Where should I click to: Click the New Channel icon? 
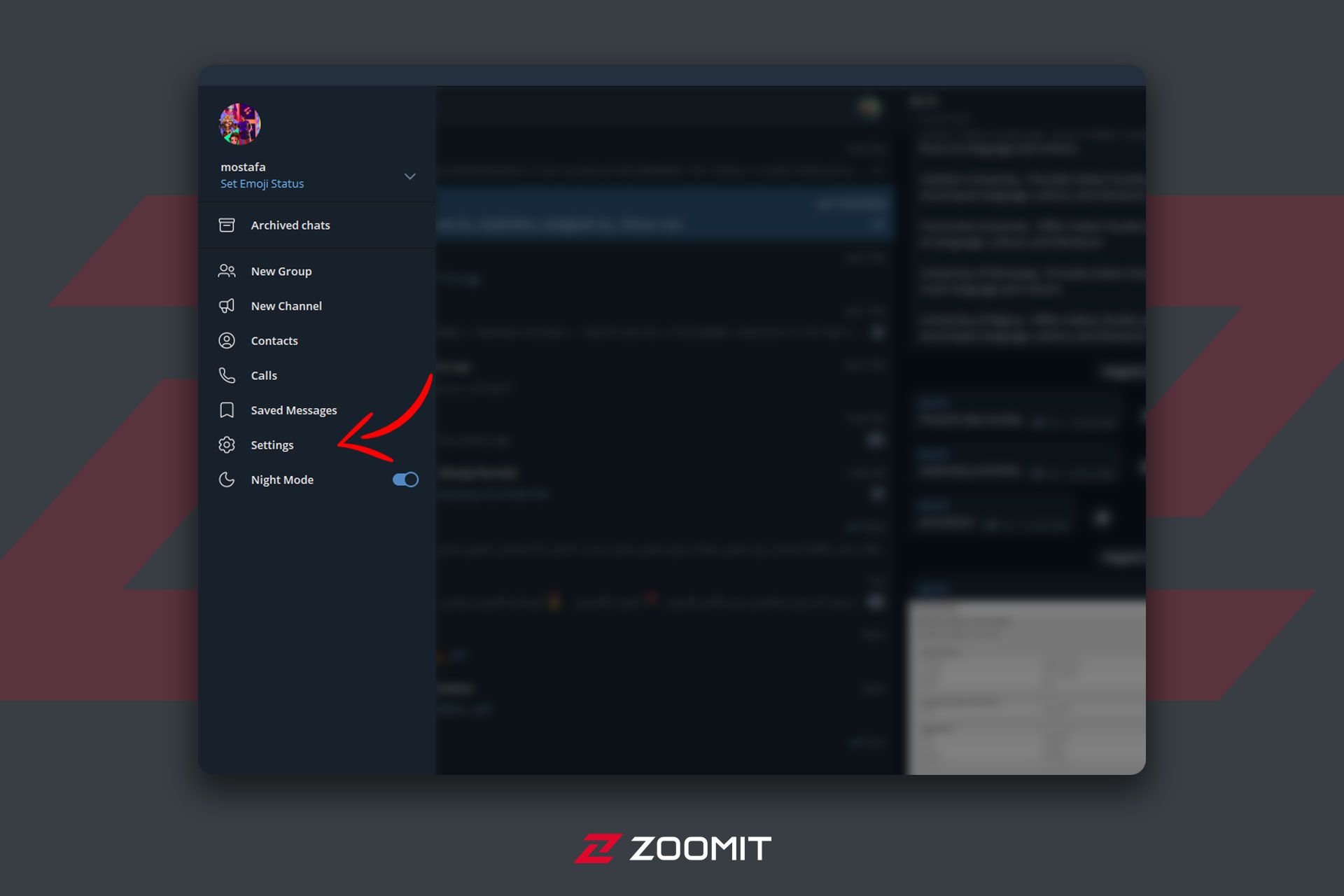point(228,305)
